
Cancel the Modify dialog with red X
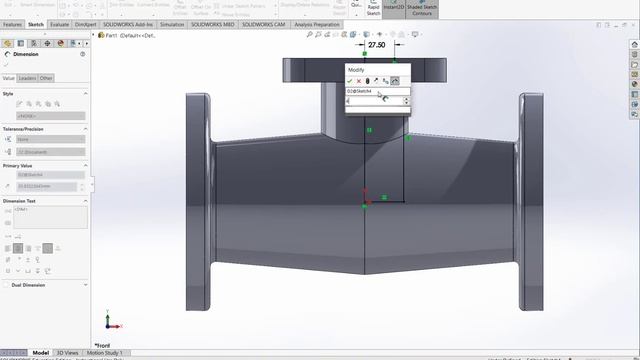tap(359, 81)
